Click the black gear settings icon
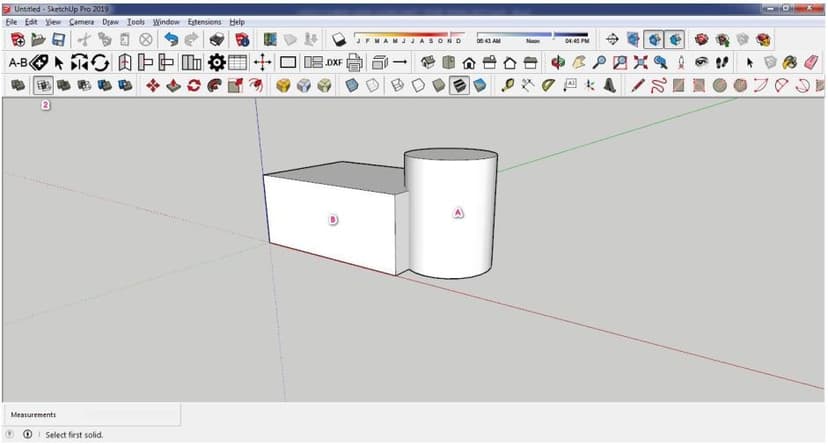The width and height of the screenshot is (828, 446). tap(217, 62)
